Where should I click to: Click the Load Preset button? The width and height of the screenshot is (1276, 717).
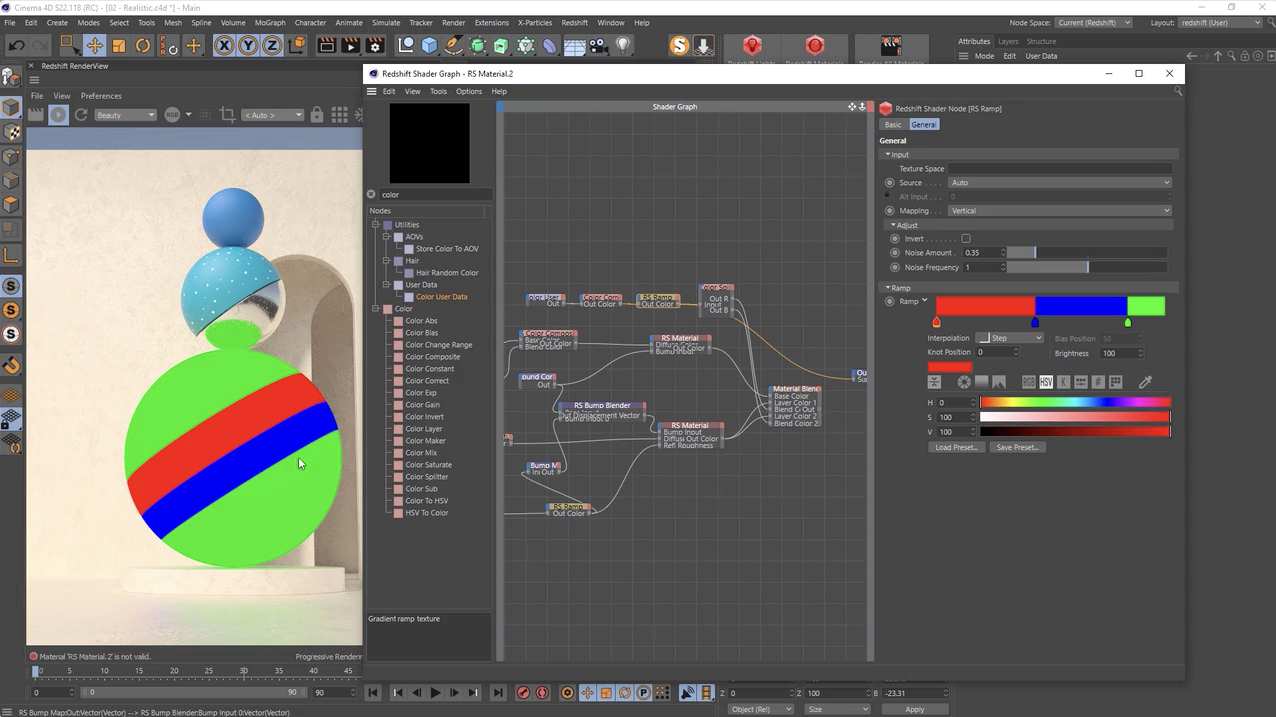point(955,447)
